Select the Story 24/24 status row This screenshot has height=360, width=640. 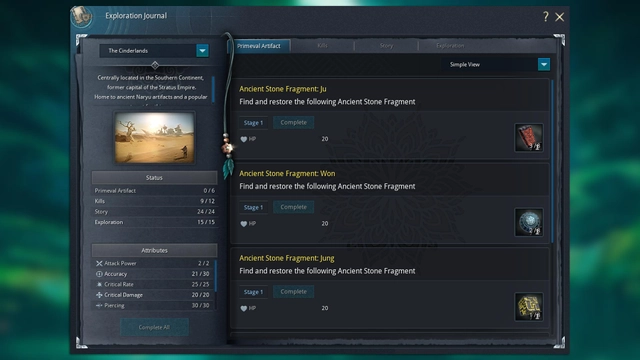(x=154, y=212)
